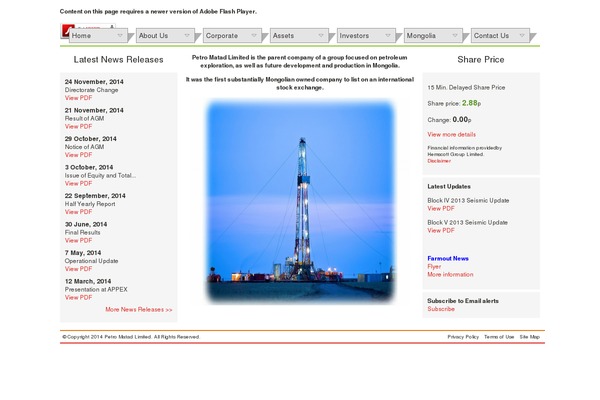View PDF for Half Yearly Report
The width and height of the screenshot is (600, 400).
tap(78, 212)
